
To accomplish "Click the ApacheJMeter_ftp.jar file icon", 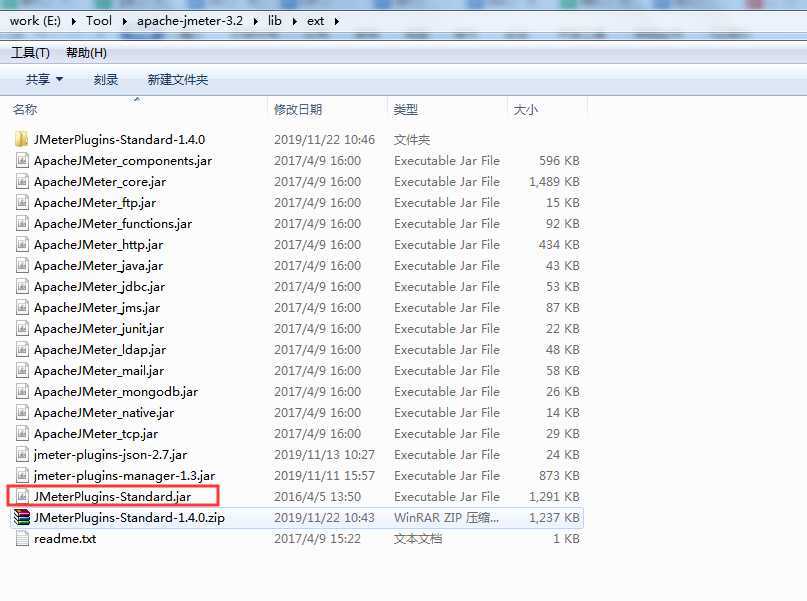I will point(22,203).
